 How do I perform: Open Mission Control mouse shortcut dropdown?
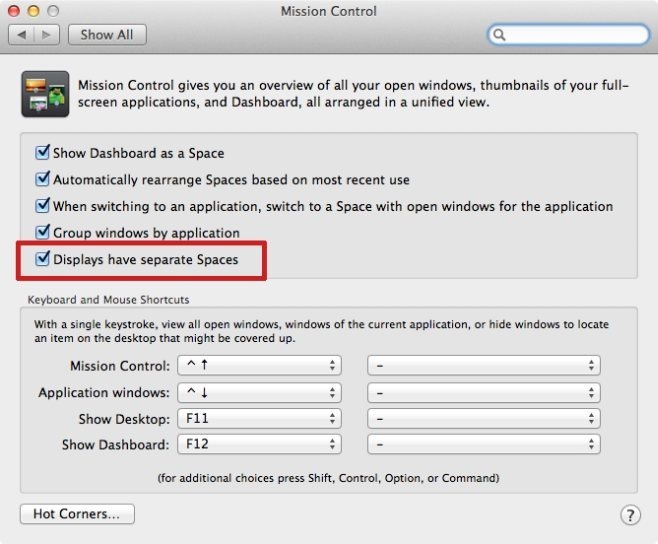point(484,365)
